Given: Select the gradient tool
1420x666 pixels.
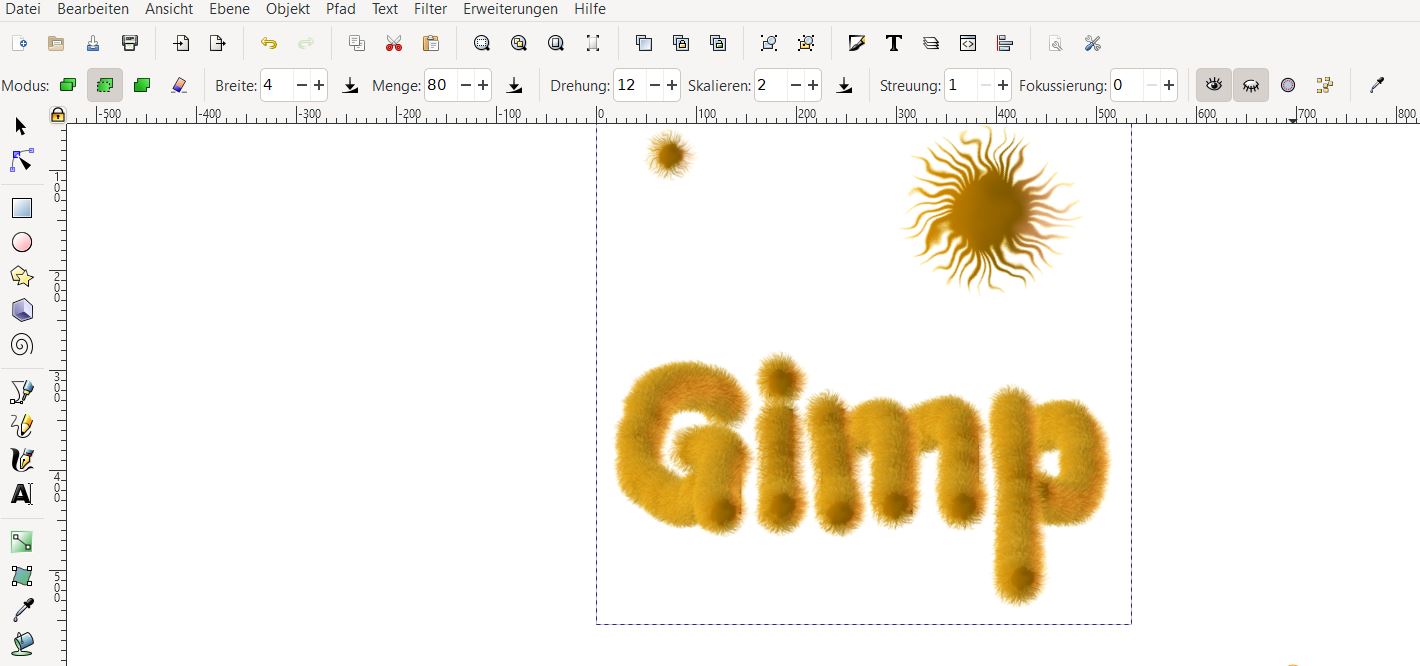Looking at the screenshot, I should coord(21,542).
